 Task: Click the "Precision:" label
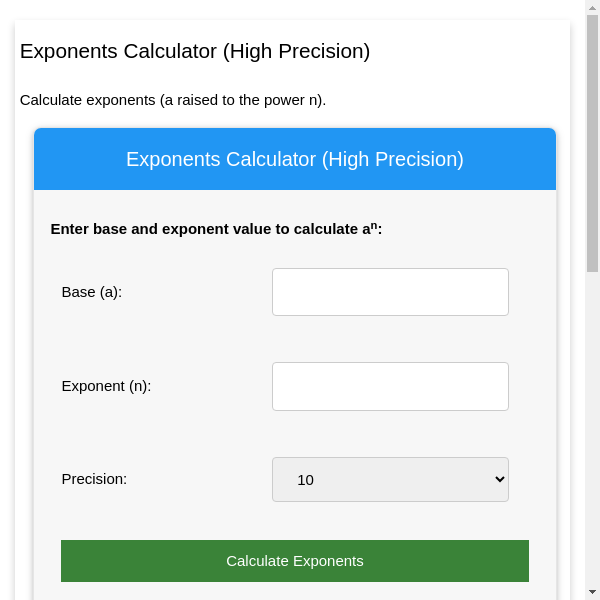tap(94, 479)
